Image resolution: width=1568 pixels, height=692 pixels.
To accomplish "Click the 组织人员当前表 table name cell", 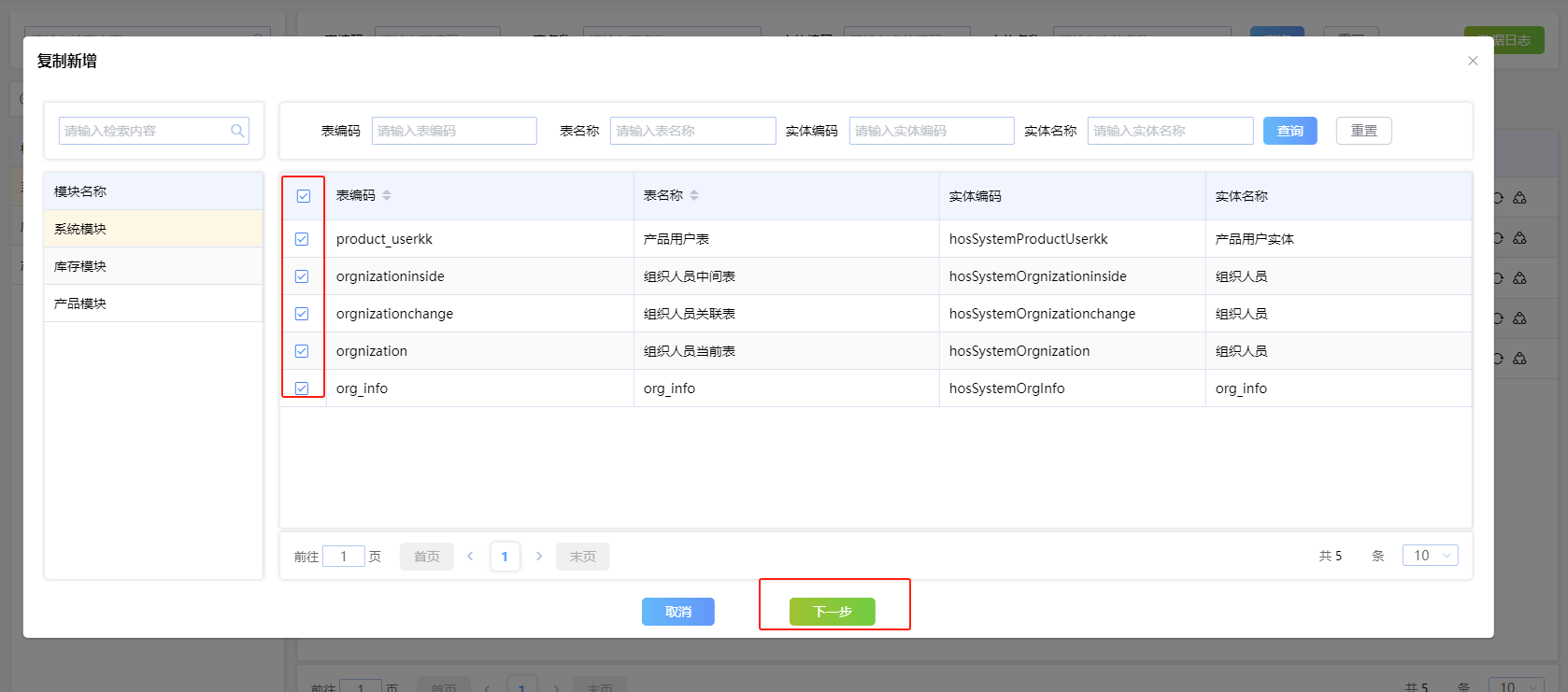I will tap(786, 351).
